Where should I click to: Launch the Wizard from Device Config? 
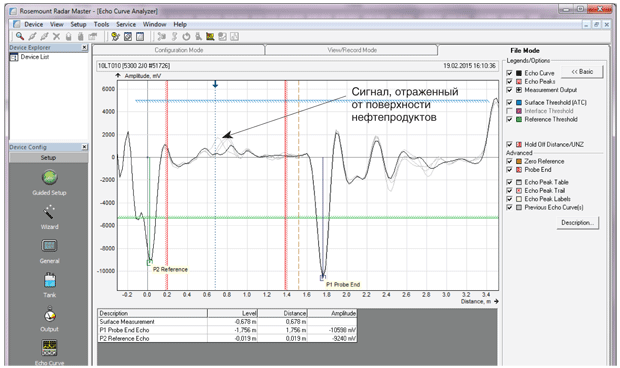[49, 217]
